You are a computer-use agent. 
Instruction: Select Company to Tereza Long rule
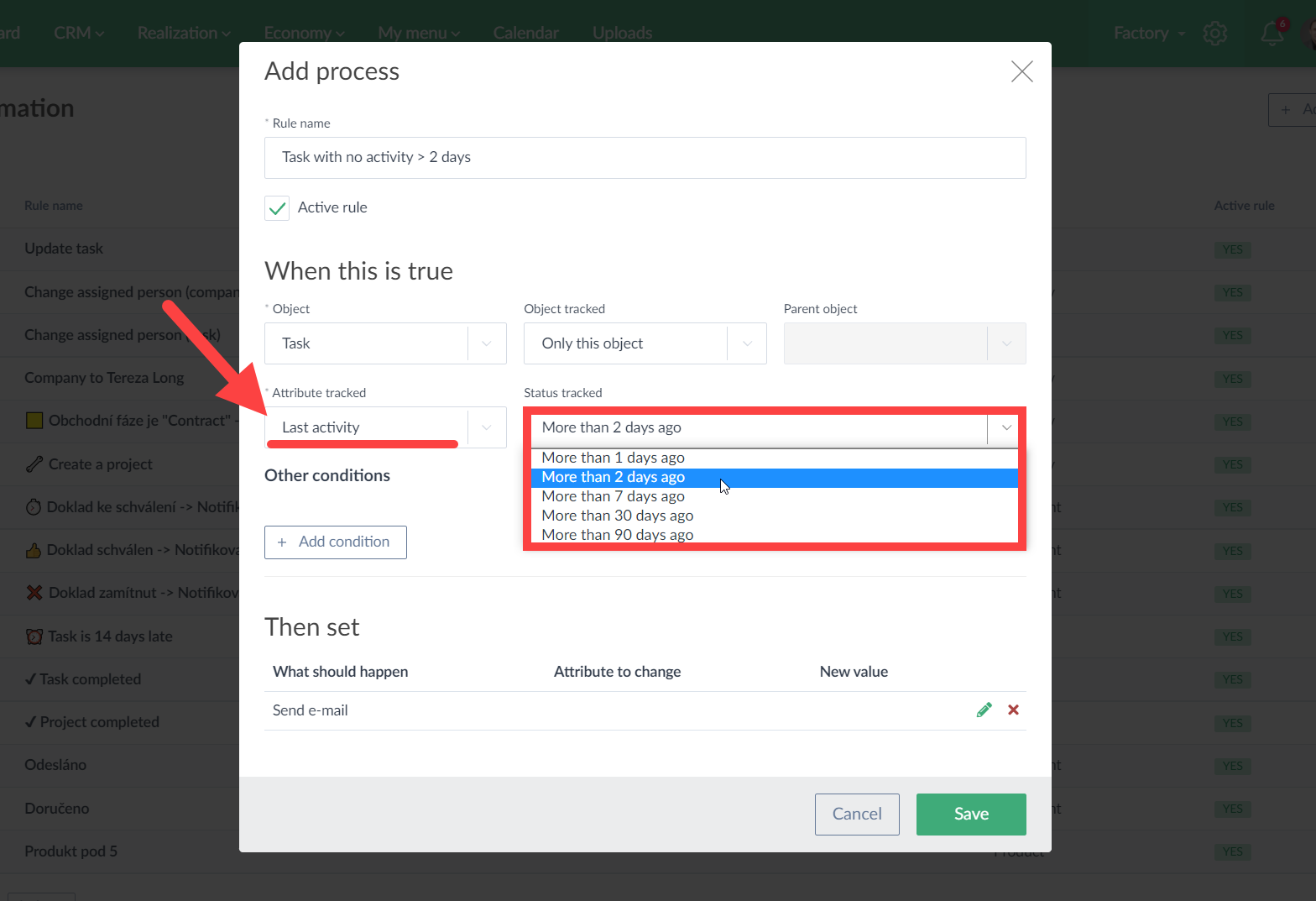click(104, 378)
